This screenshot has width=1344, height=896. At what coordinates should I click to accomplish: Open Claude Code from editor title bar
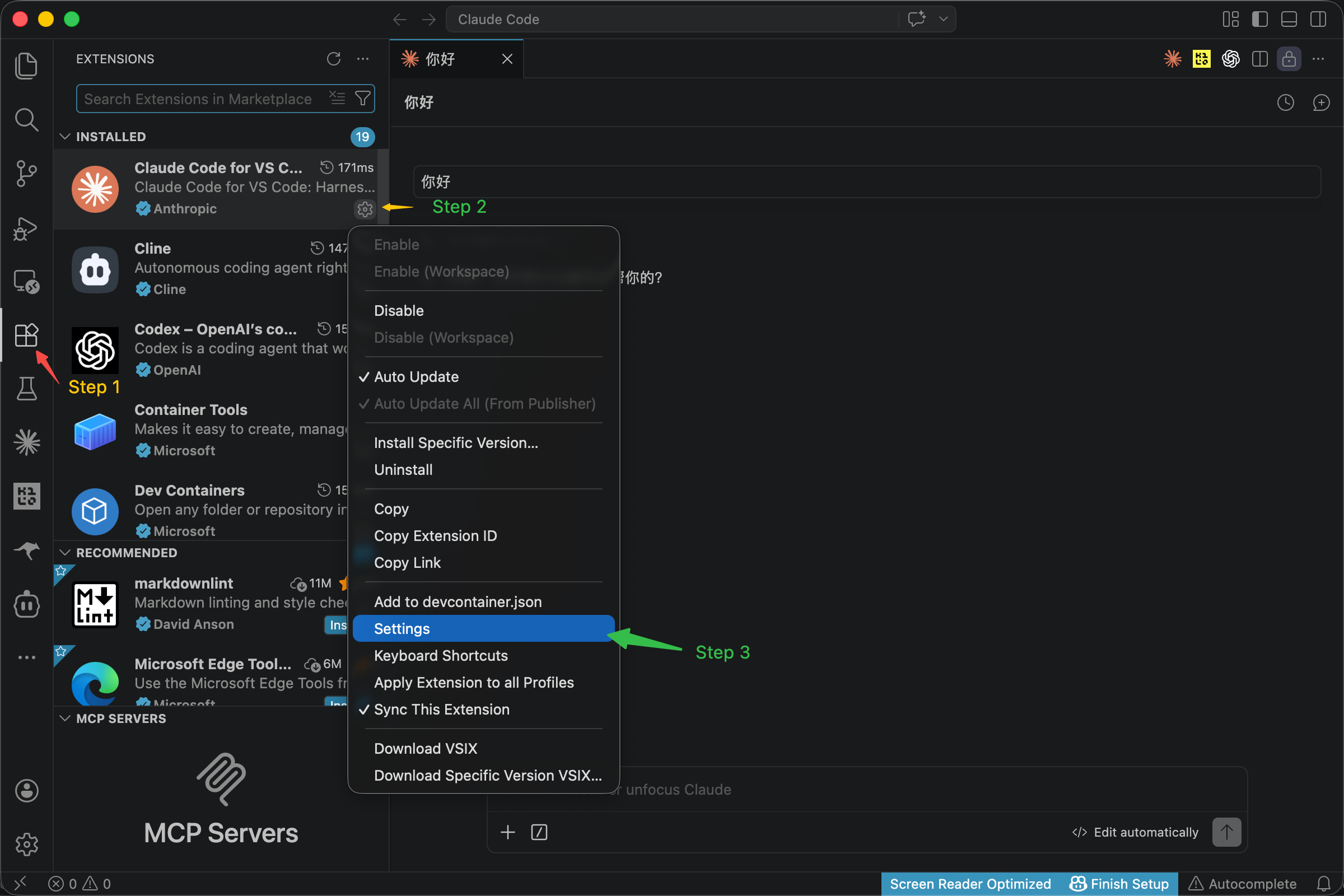pyautogui.click(x=1173, y=59)
